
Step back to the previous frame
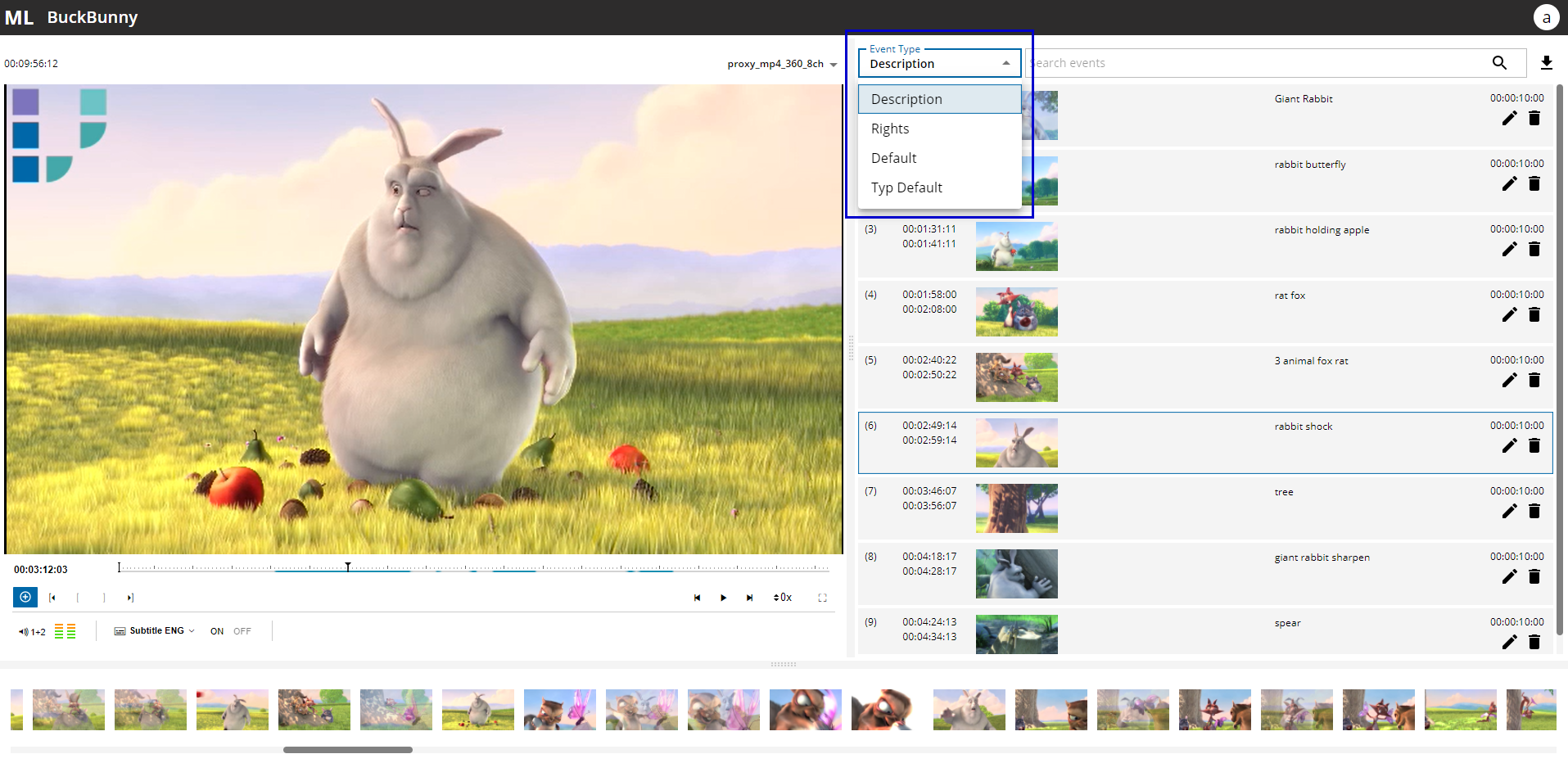[x=697, y=598]
